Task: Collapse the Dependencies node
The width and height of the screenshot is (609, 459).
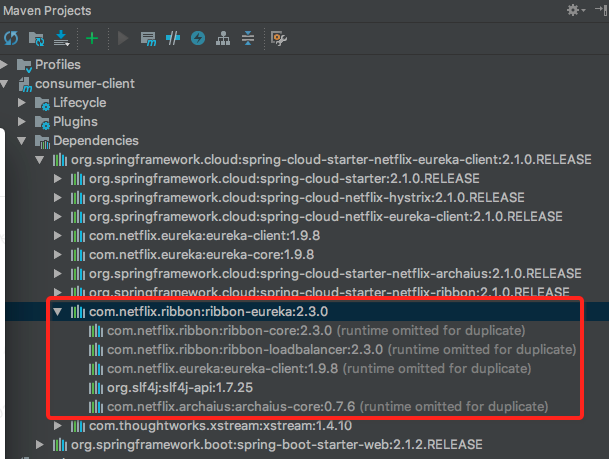Action: [22, 141]
